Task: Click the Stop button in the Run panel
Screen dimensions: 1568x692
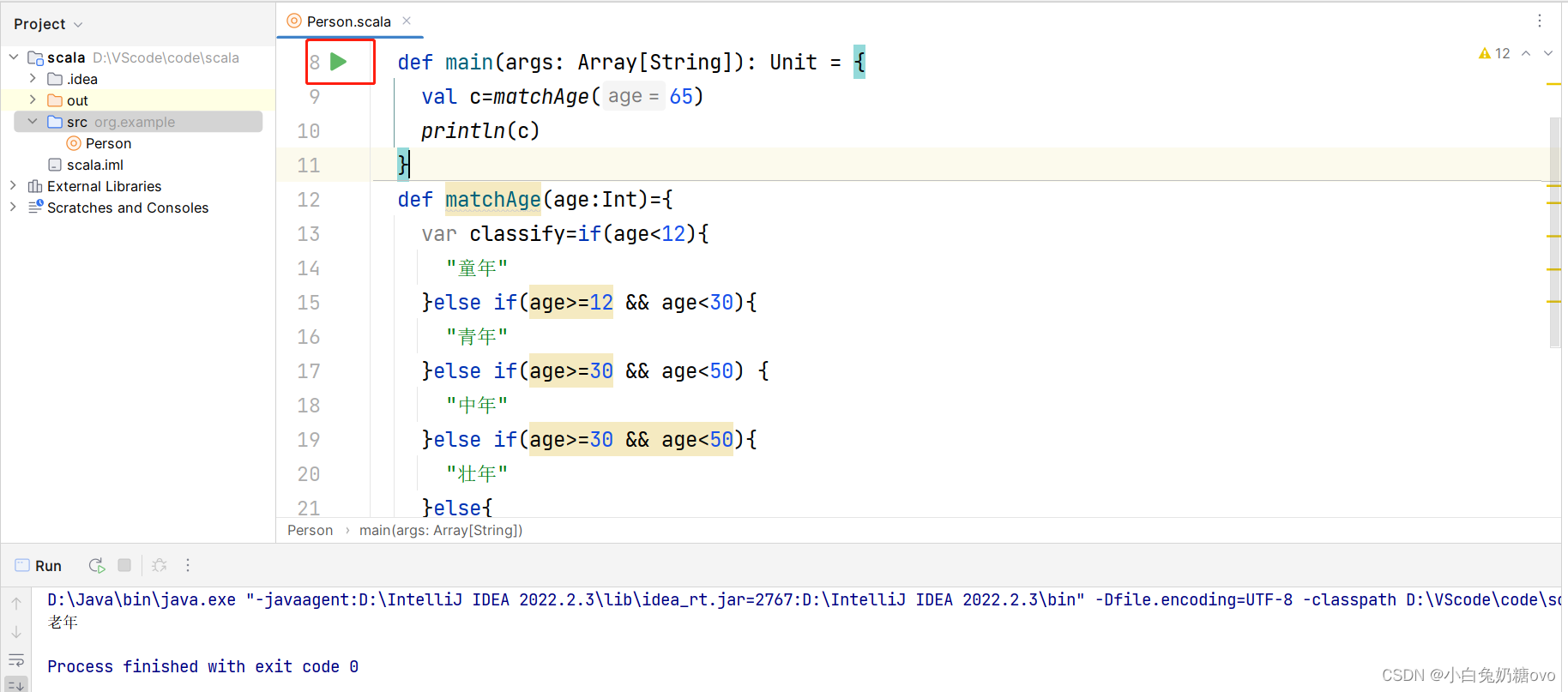Action: click(124, 565)
